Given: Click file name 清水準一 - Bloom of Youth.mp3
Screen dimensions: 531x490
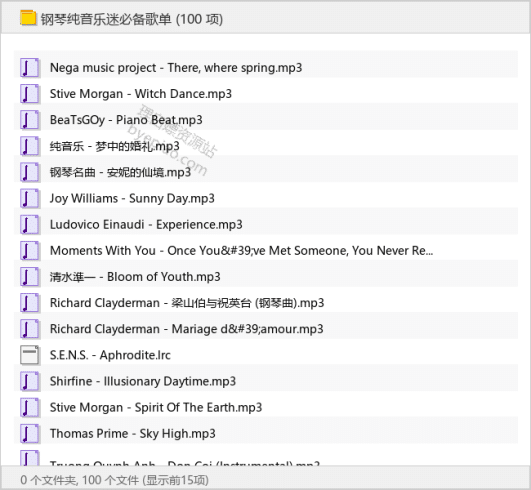Looking at the screenshot, I should click(x=135, y=277).
